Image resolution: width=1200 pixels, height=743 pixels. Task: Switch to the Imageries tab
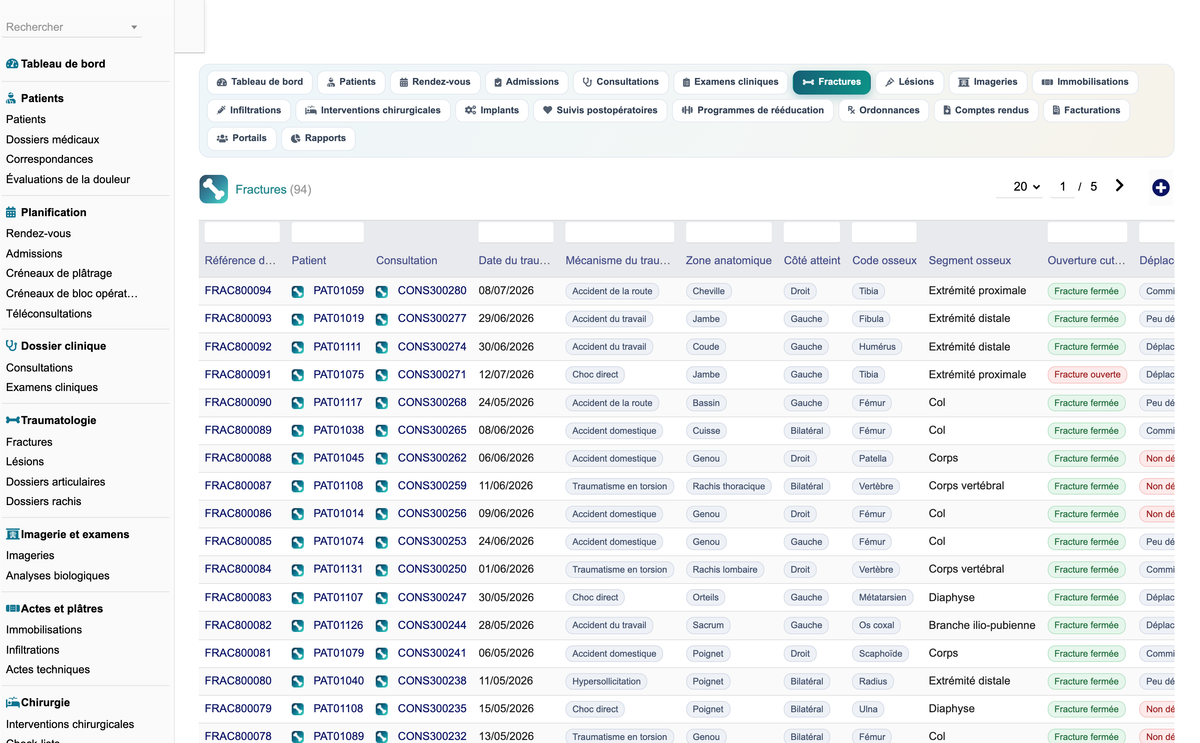[x=988, y=82]
